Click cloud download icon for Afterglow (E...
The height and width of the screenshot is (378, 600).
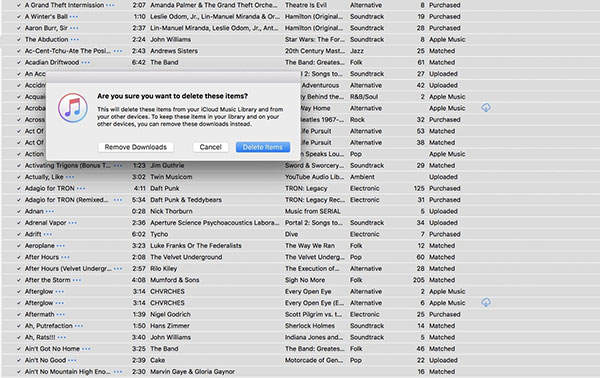pyautogui.click(x=486, y=302)
